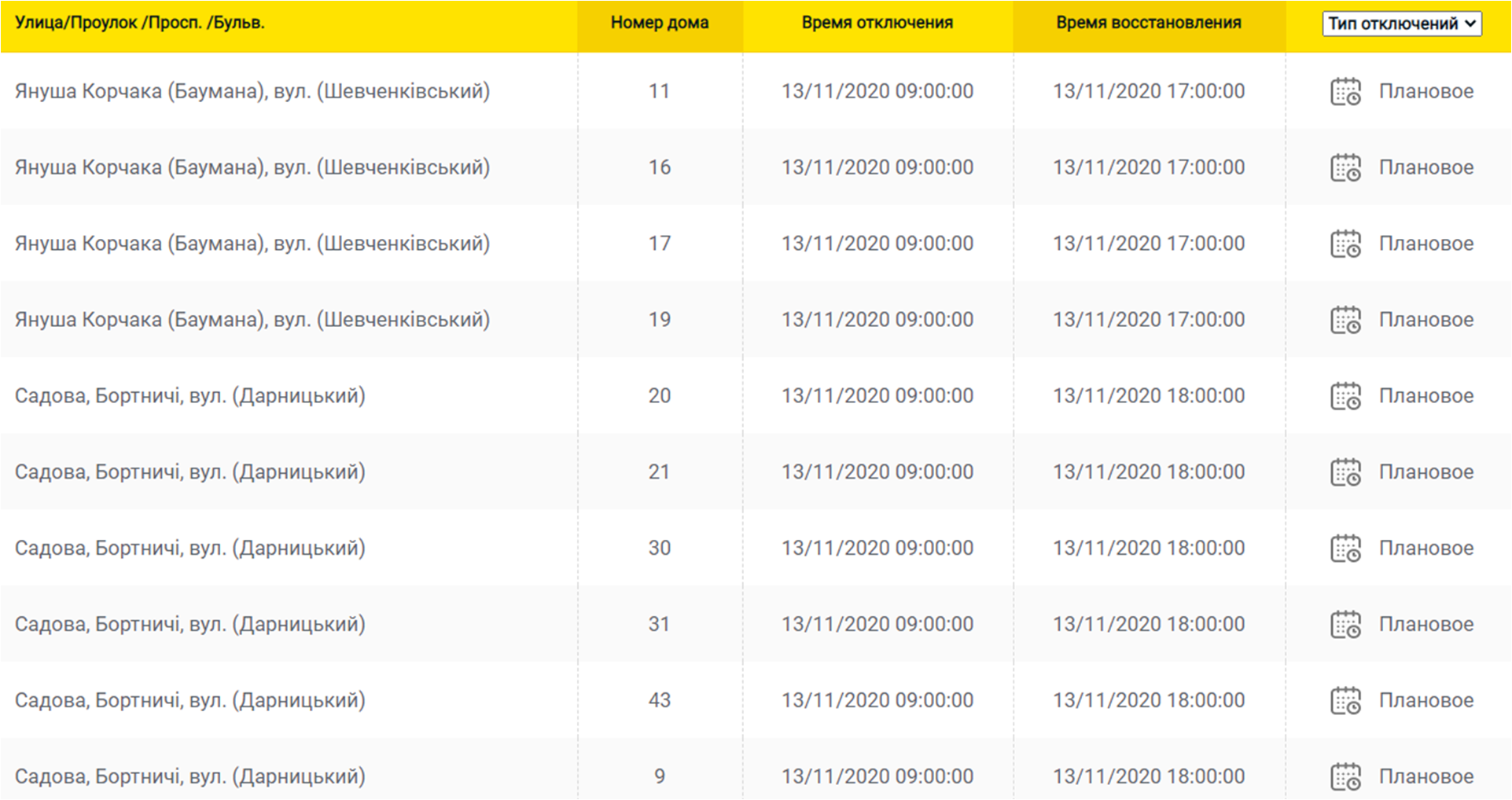The image size is (1512, 800).
Task: Click calendar icon for house number 19
Action: click(x=1345, y=321)
